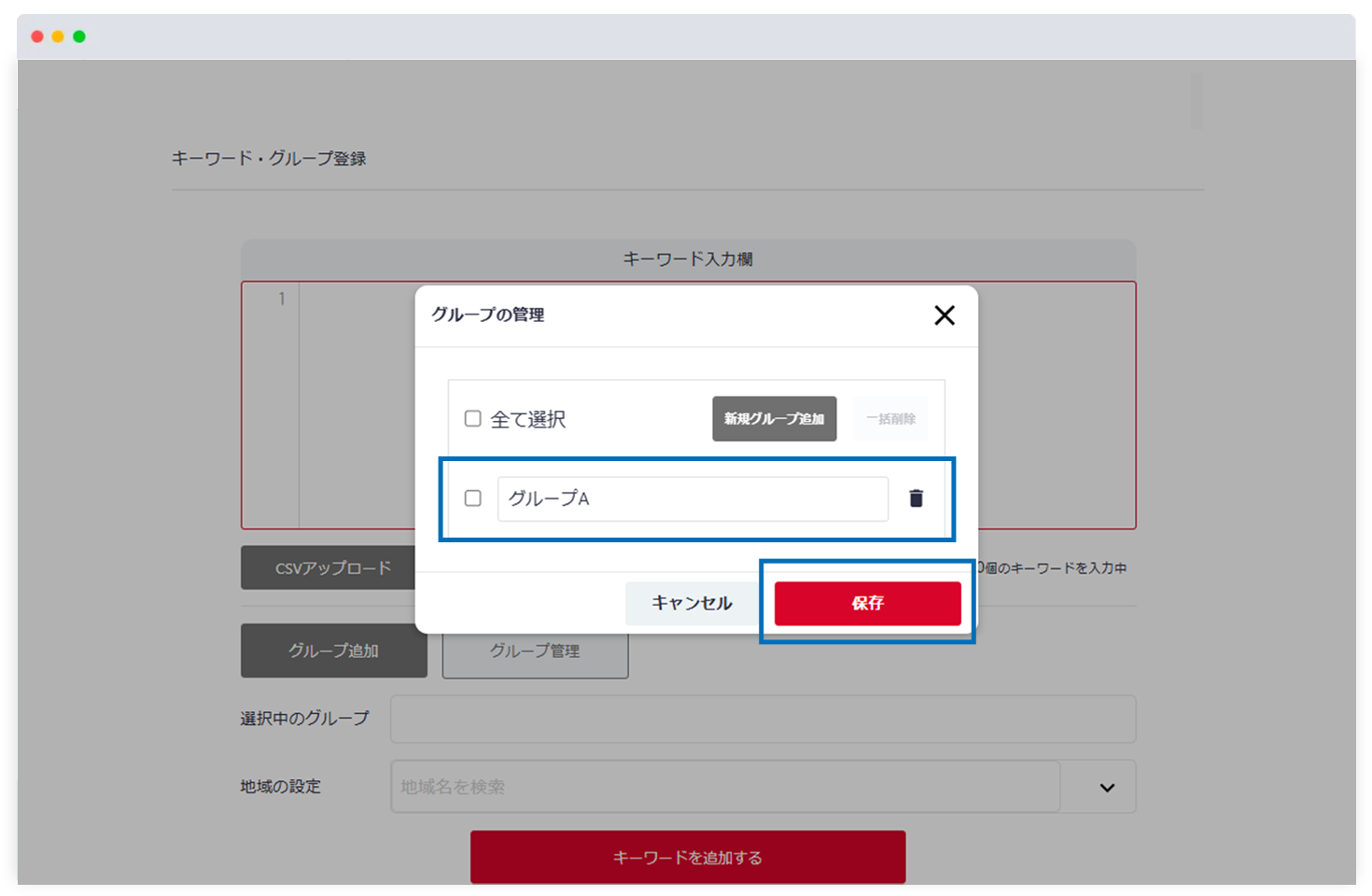Delete グループA using the trash icon
The width and height of the screenshot is (1372, 896).
pyautogui.click(x=917, y=498)
